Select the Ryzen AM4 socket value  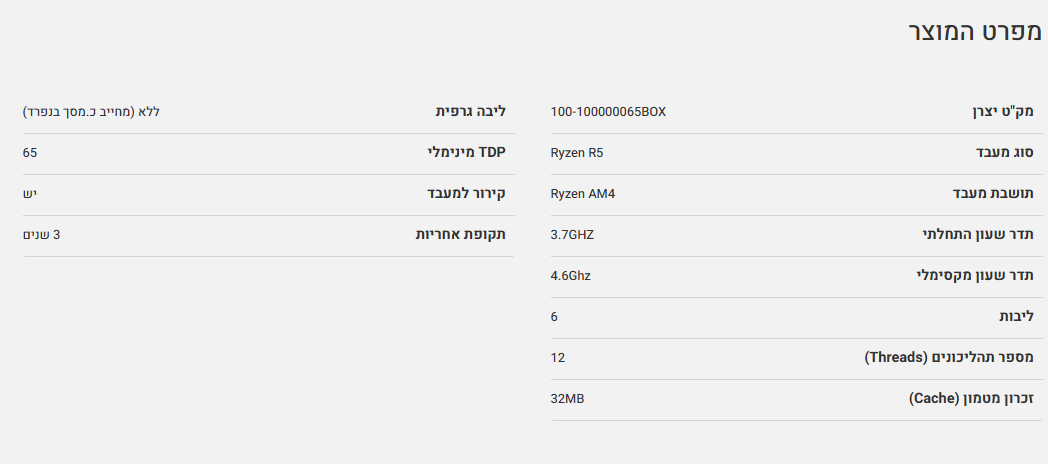[x=583, y=194]
